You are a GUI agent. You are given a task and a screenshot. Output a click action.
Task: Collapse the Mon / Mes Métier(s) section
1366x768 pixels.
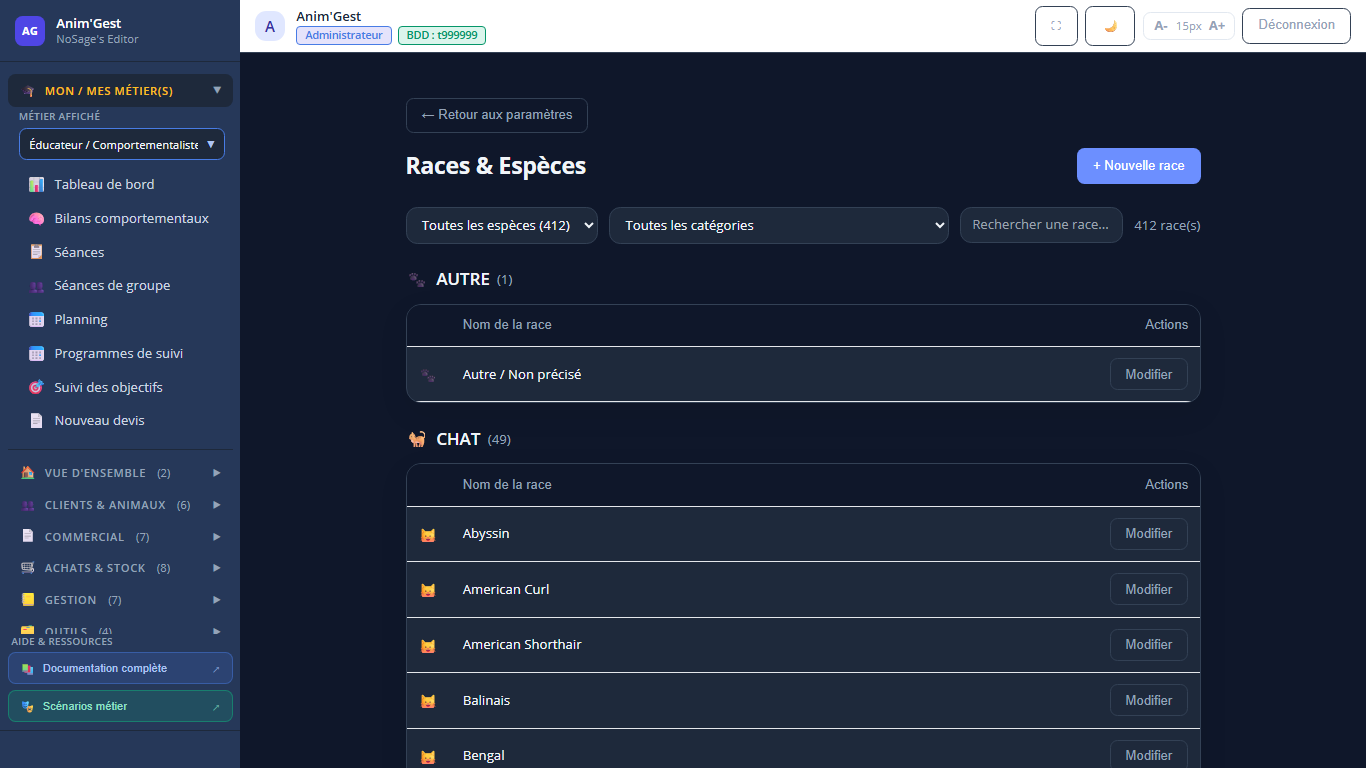[120, 91]
